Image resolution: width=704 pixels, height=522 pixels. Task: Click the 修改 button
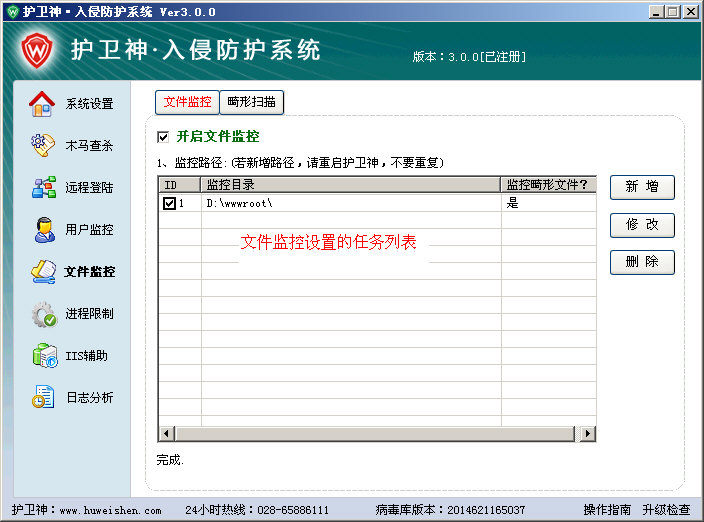642,225
